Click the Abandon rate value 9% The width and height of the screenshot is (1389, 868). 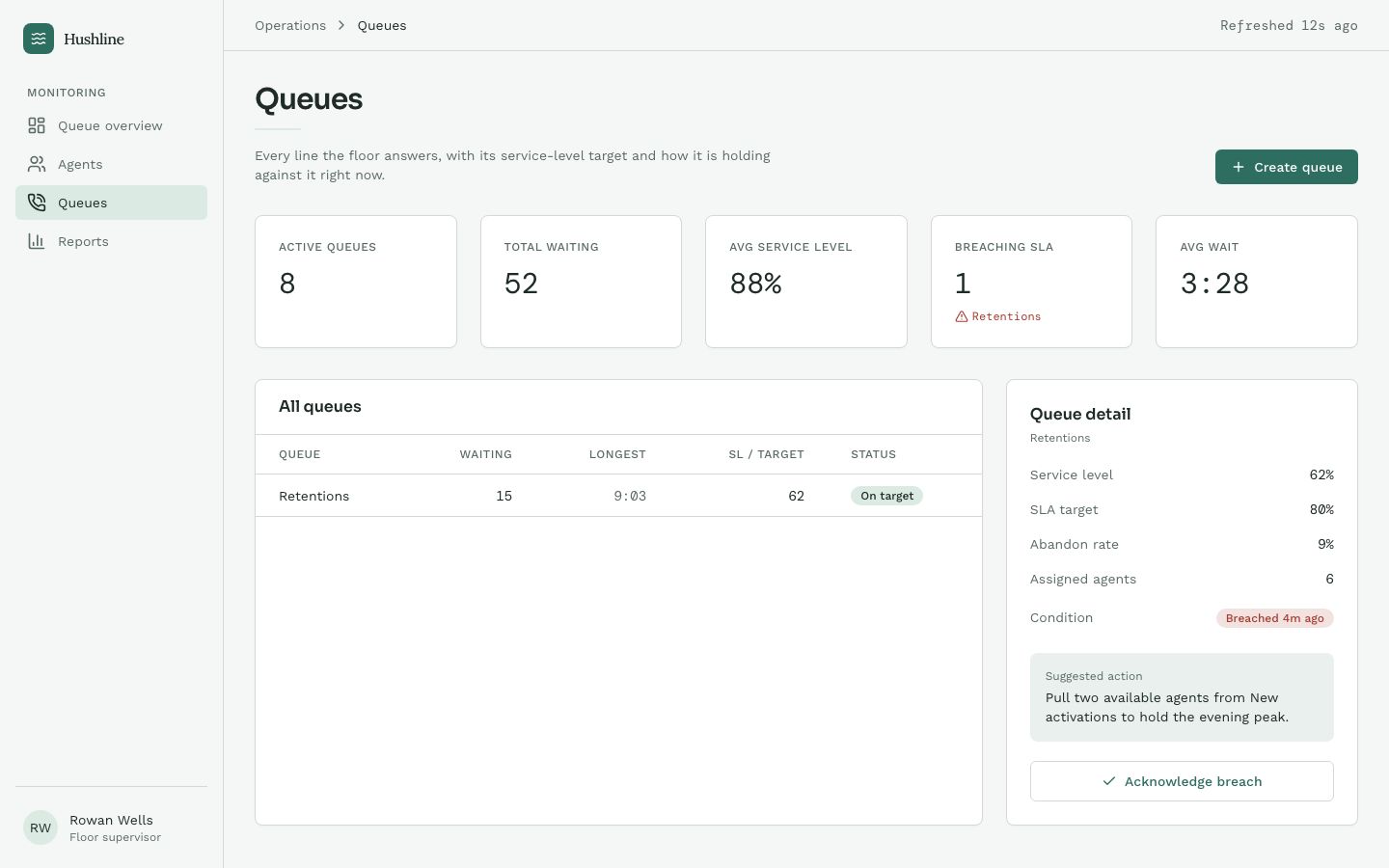pyautogui.click(x=1325, y=544)
